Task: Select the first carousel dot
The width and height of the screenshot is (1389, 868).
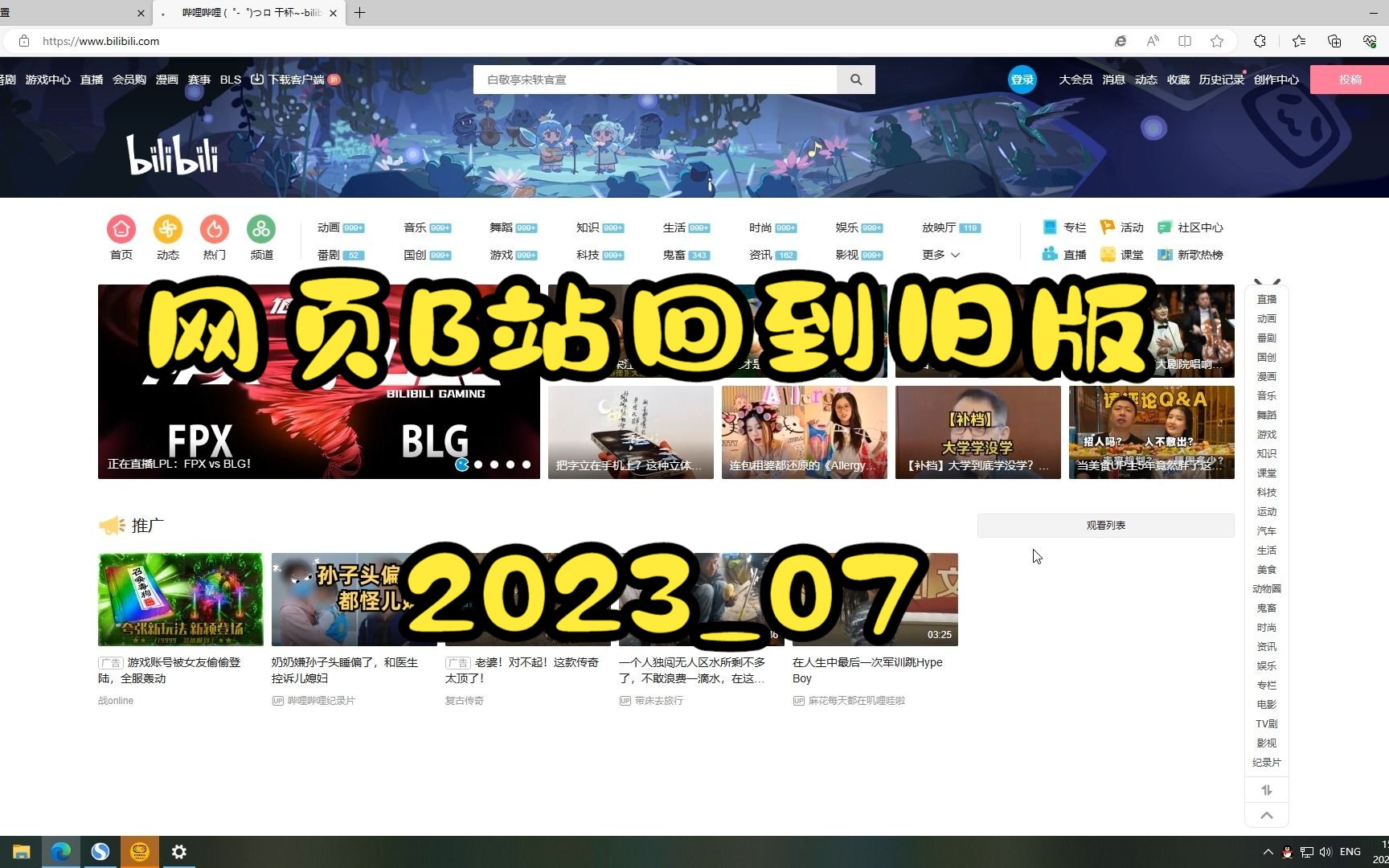Action: [462, 465]
